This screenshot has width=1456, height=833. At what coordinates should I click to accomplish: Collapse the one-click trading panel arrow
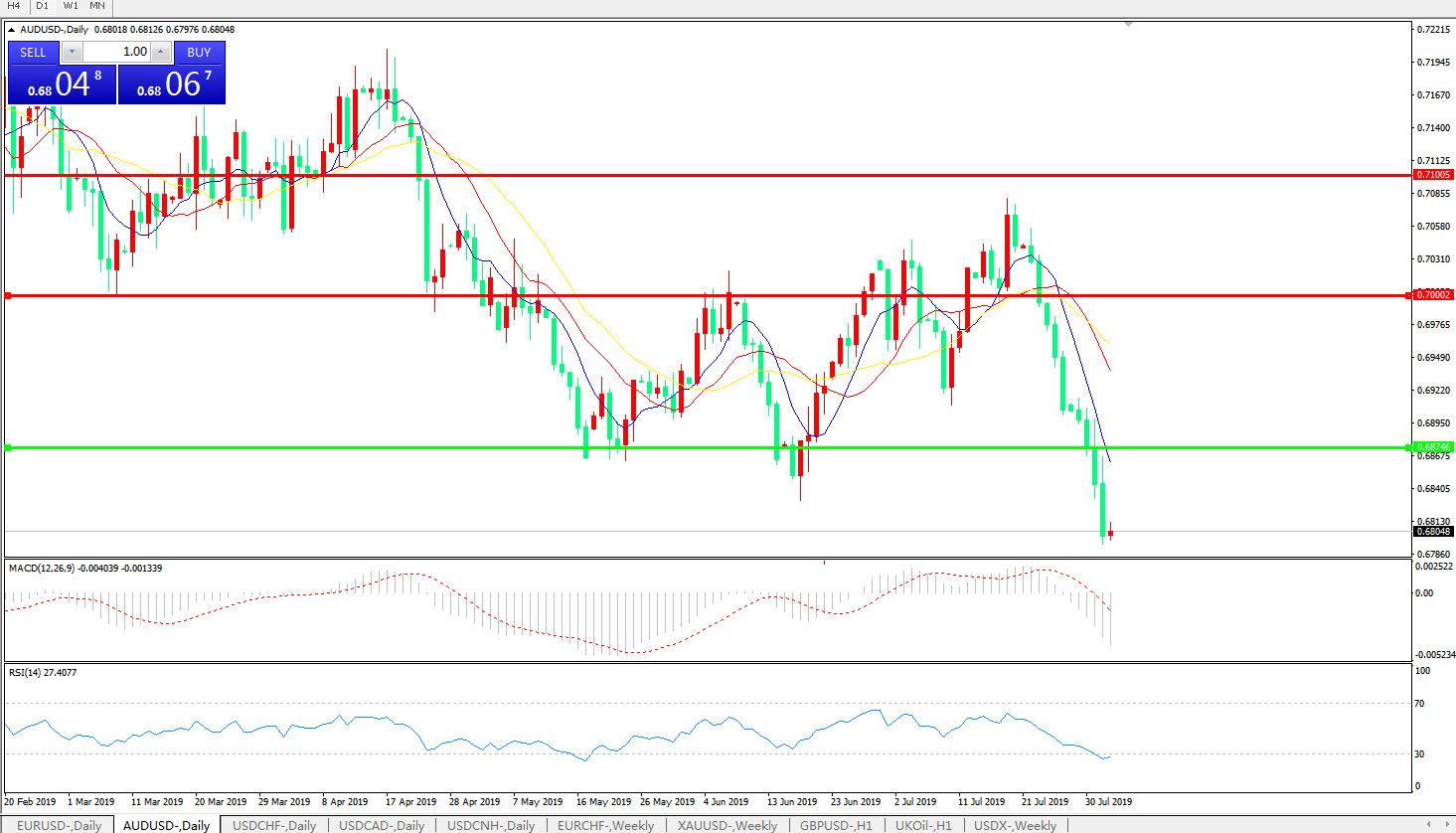11,30
